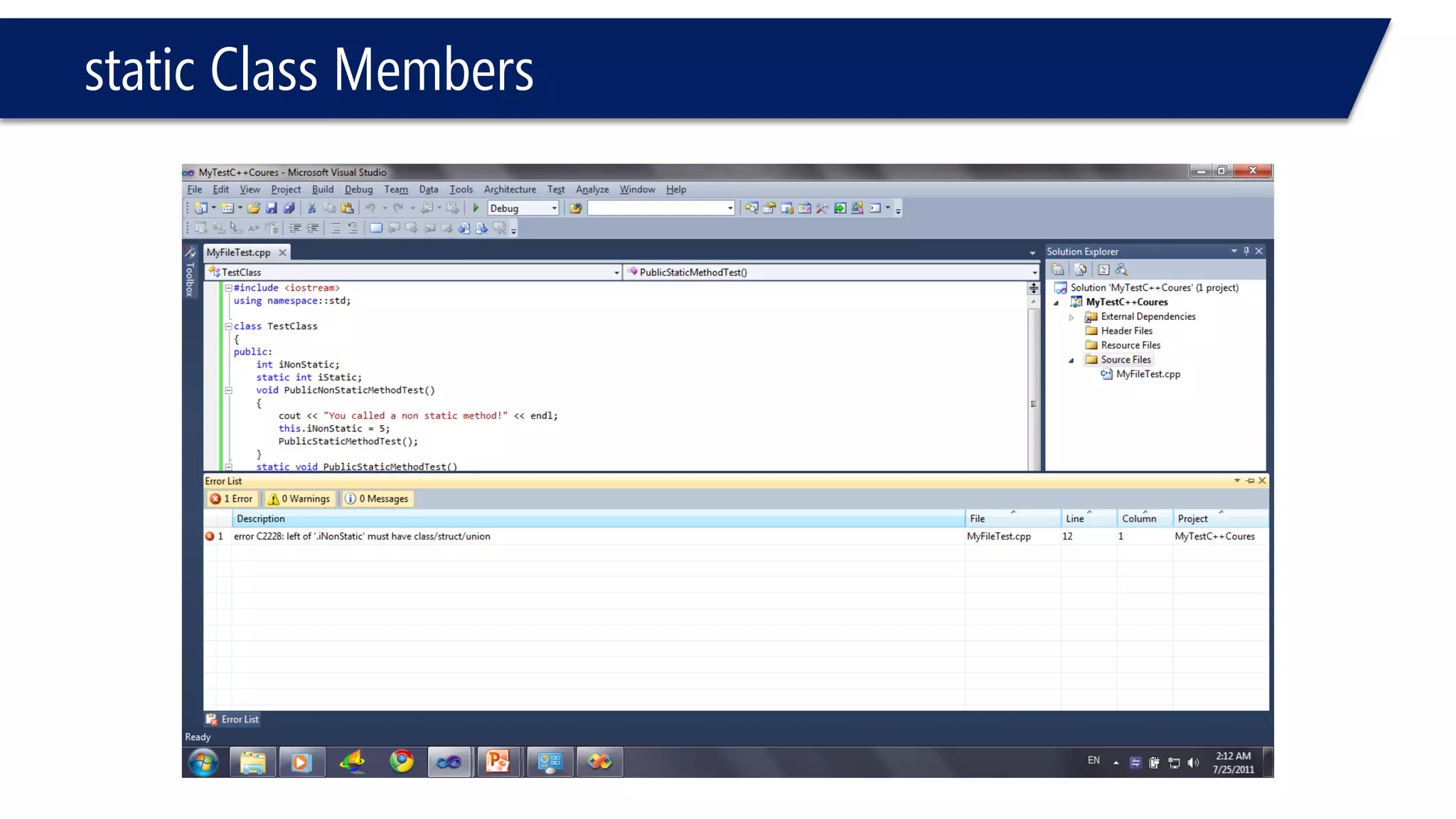Open the Build menu

[x=322, y=190]
